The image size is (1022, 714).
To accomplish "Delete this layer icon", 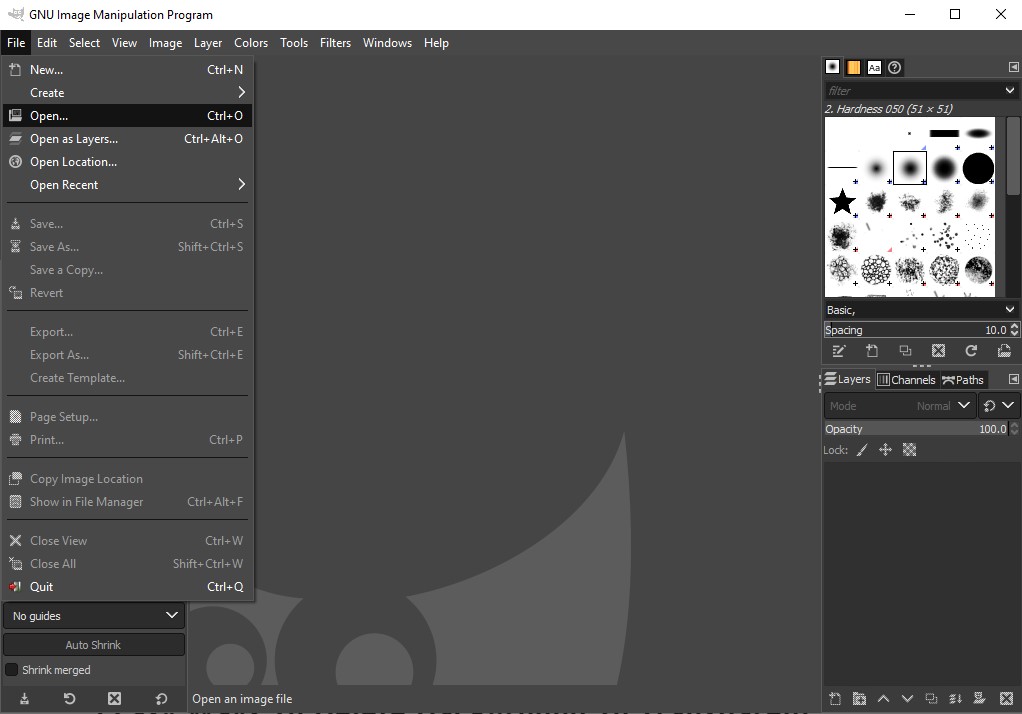I will pyautogui.click(x=1005, y=698).
